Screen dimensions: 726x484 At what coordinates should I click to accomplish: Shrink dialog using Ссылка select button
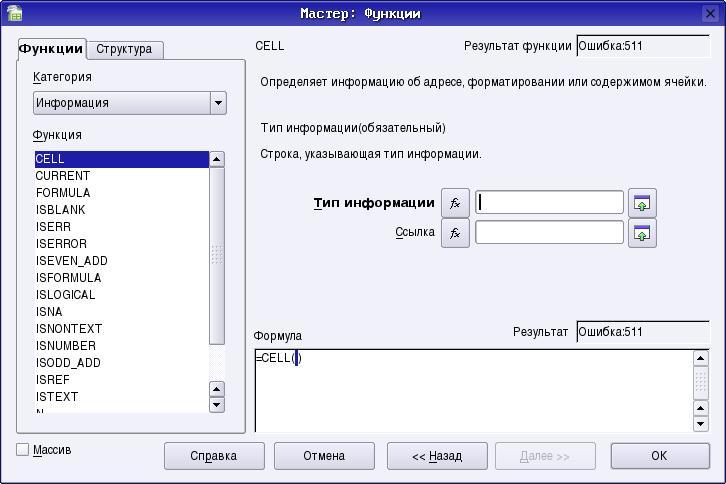(642, 233)
